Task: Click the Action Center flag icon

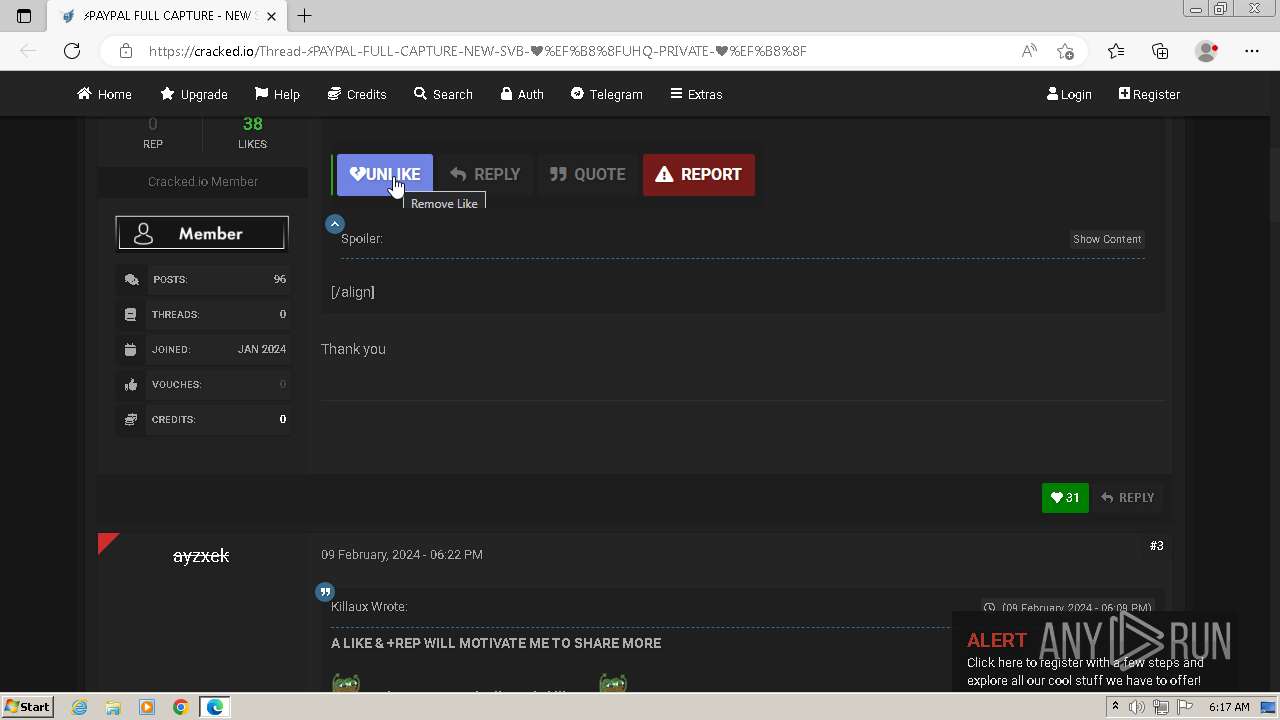Action: pos(1185,707)
